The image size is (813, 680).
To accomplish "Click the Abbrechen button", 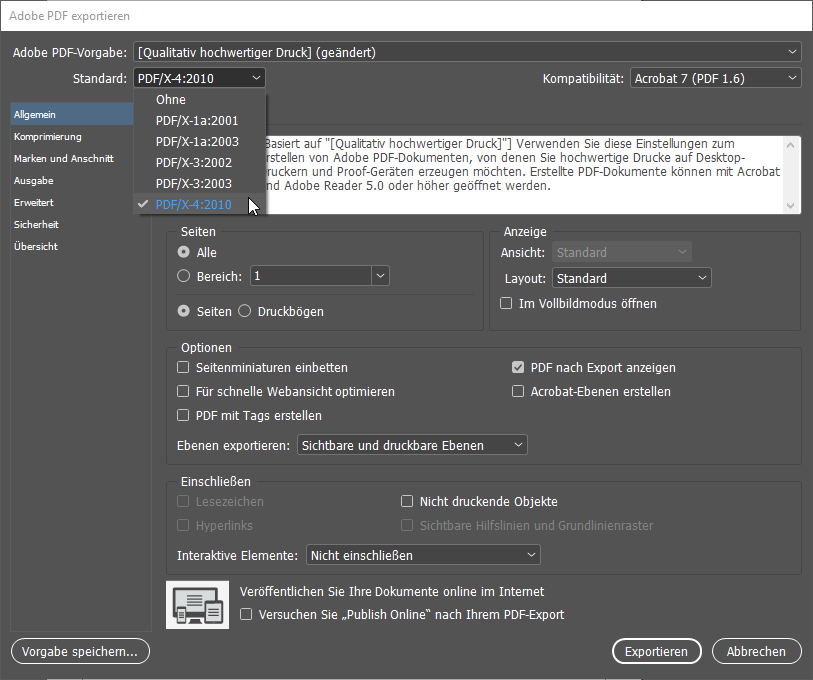I will coord(756,652).
